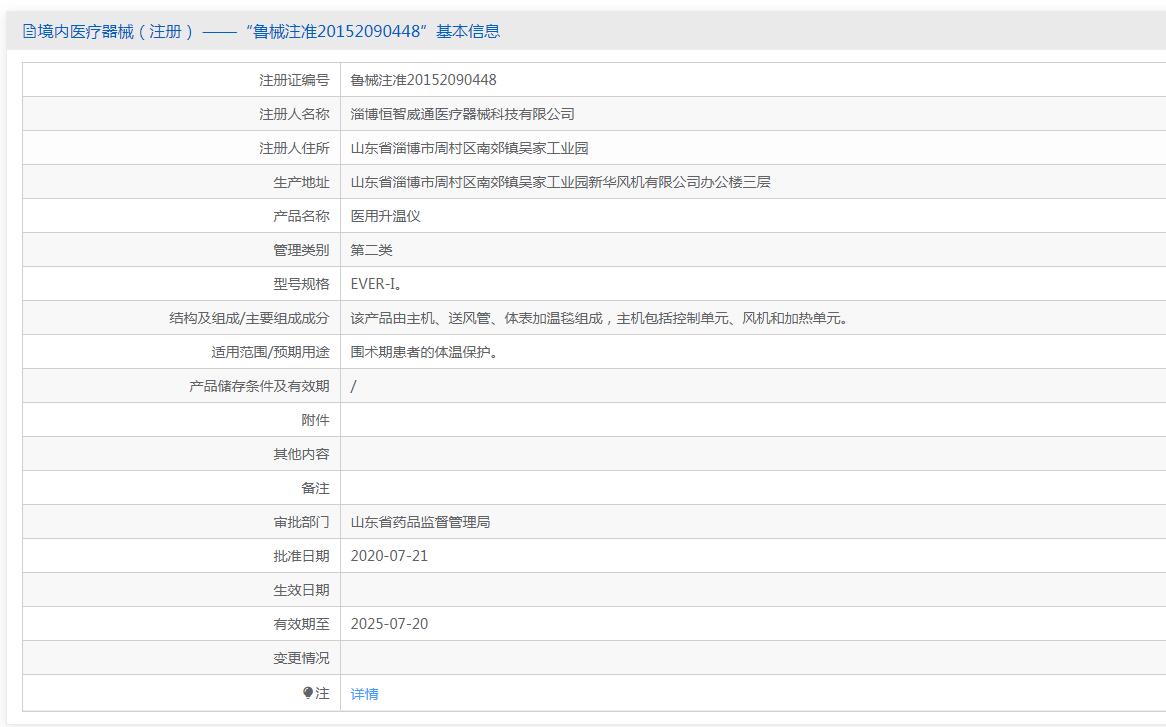Select the composition text starting 该产品由主机

[x=599, y=318]
